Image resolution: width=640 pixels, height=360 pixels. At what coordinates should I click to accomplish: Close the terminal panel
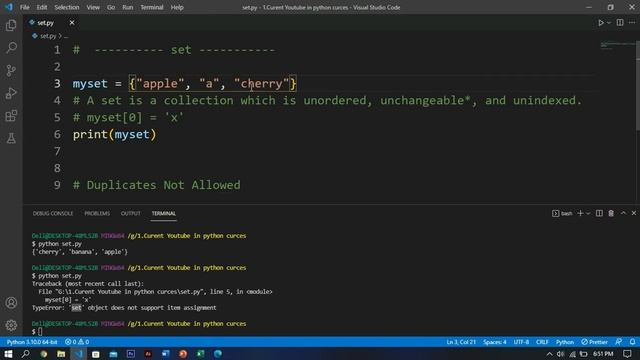(634, 213)
